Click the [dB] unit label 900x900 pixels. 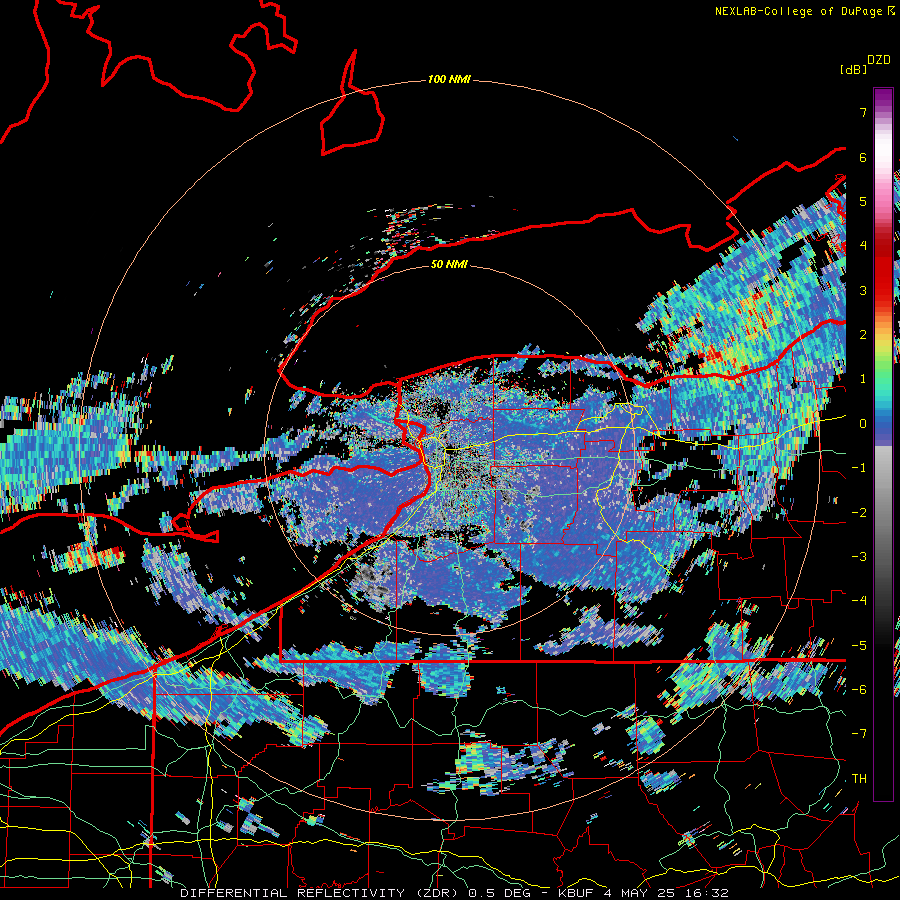click(854, 70)
